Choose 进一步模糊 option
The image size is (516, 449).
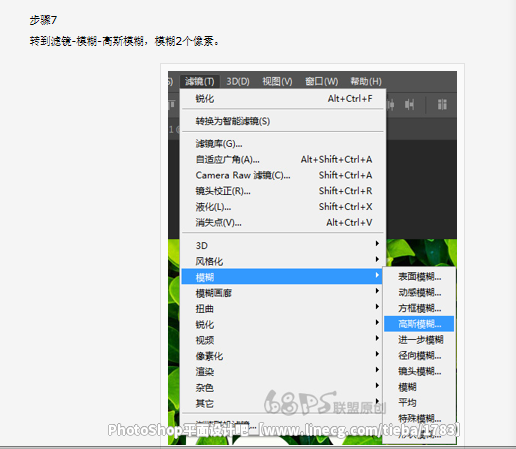point(419,340)
